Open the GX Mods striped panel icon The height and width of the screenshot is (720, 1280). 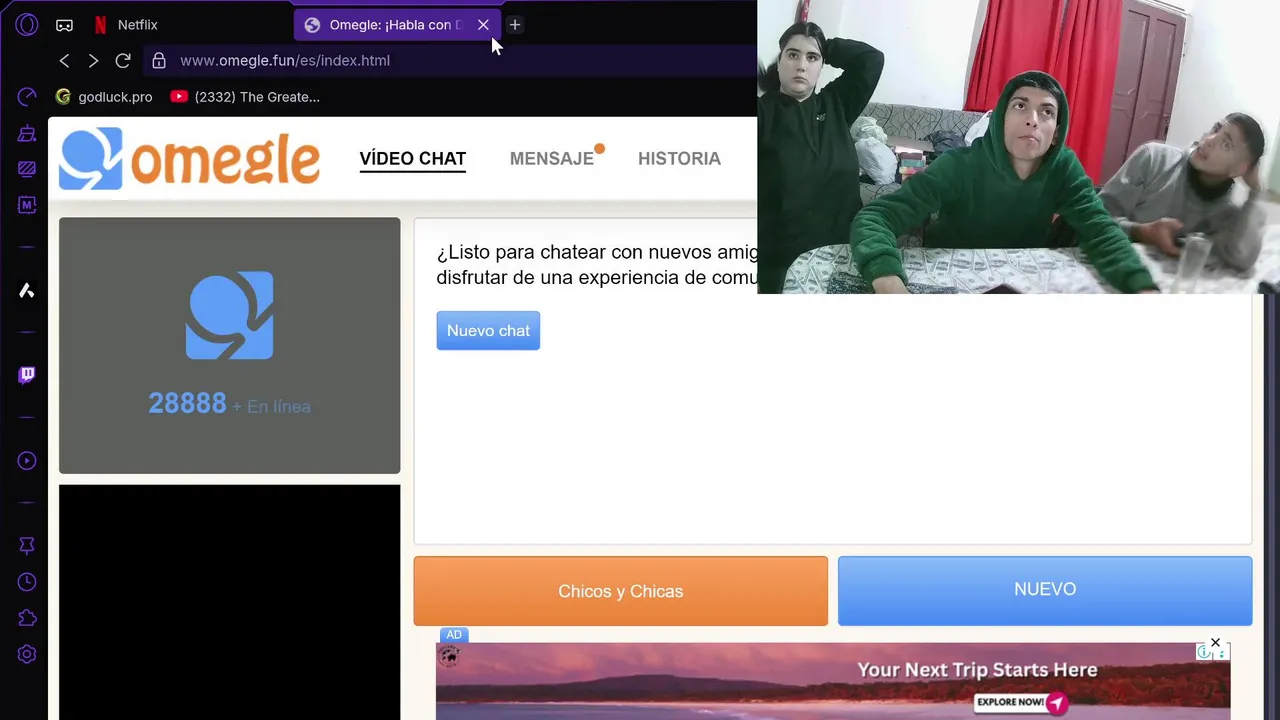(27, 169)
